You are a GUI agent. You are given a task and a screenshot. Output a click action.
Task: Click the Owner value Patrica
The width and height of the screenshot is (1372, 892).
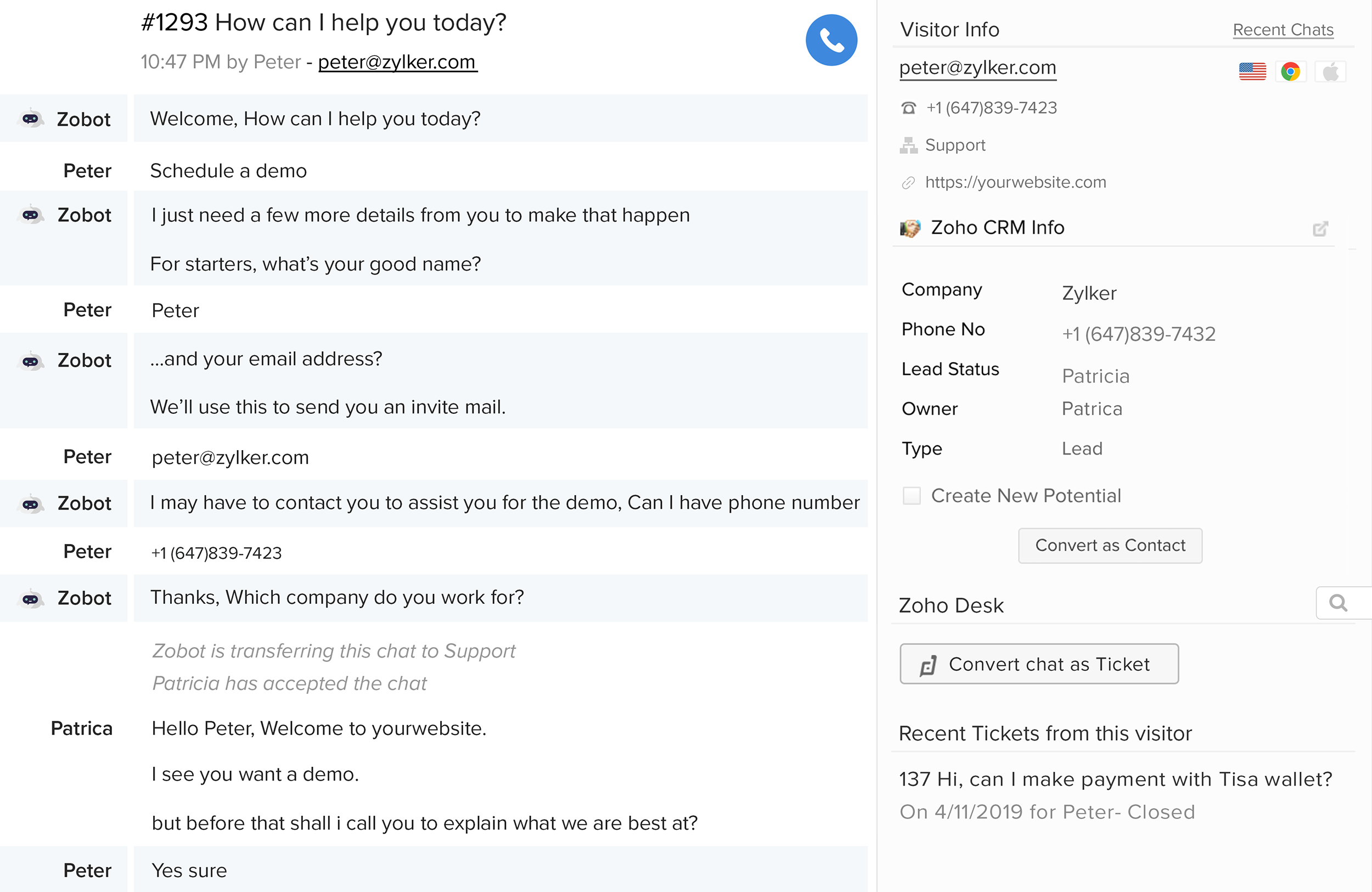(1092, 409)
